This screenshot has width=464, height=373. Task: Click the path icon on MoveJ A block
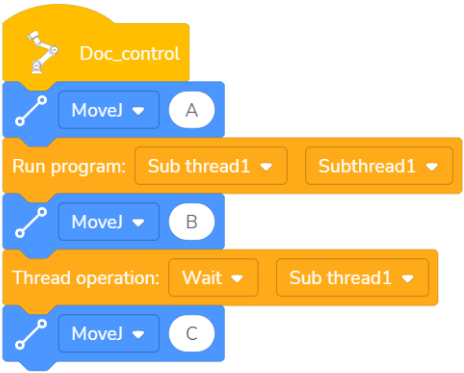click(x=31, y=111)
